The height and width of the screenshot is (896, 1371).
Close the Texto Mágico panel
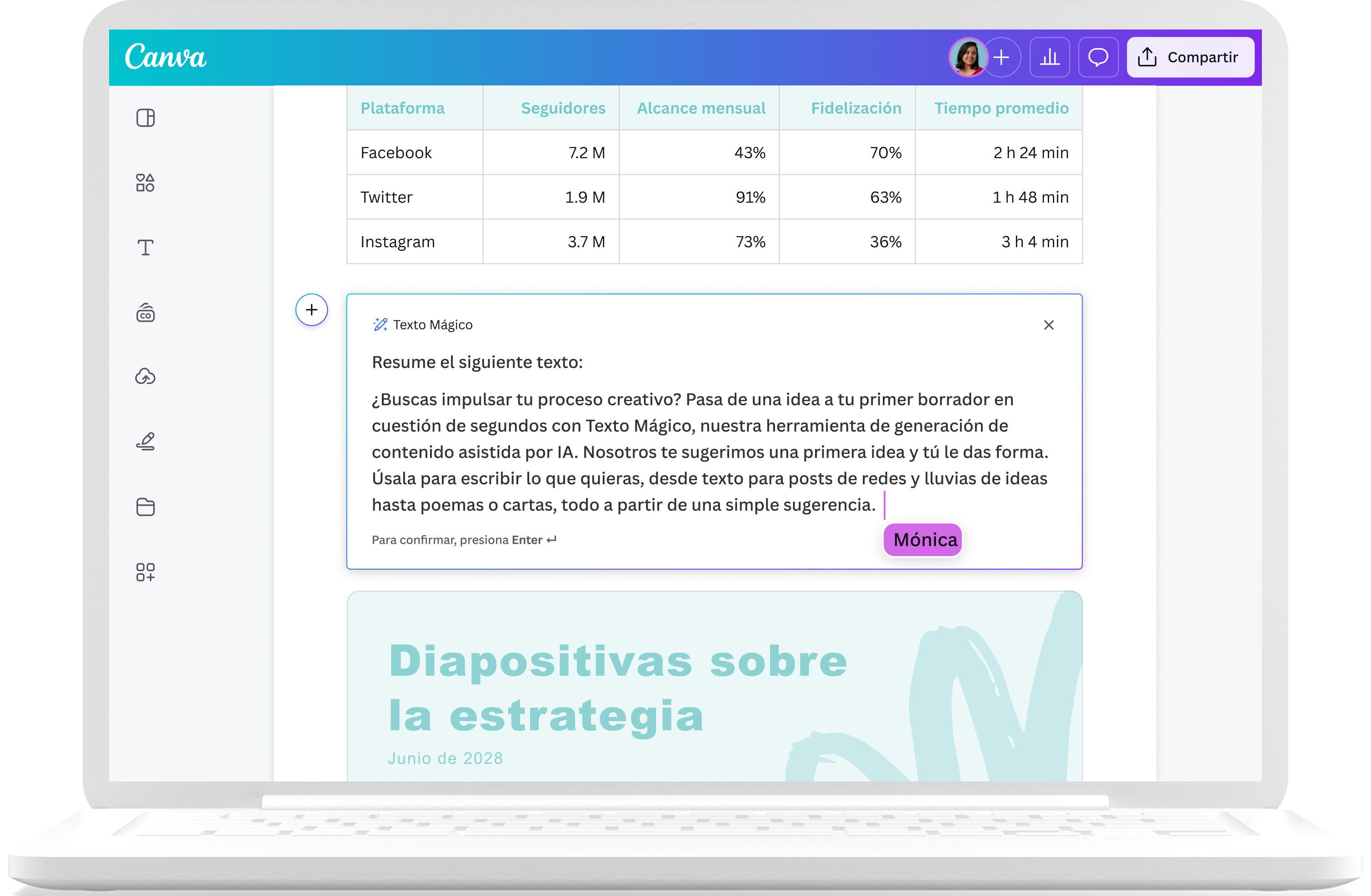1048,325
